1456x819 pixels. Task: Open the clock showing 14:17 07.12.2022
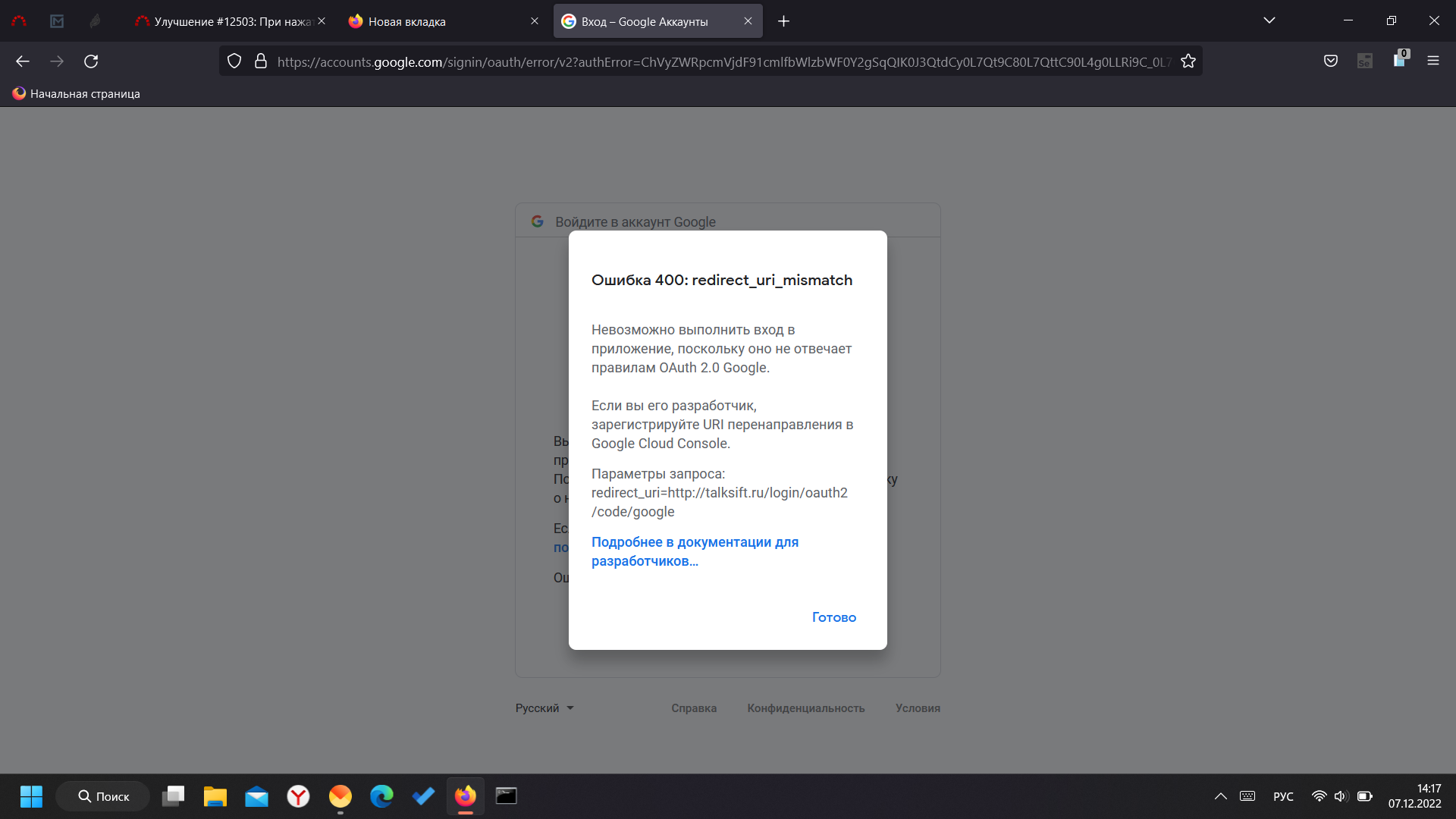1415,796
